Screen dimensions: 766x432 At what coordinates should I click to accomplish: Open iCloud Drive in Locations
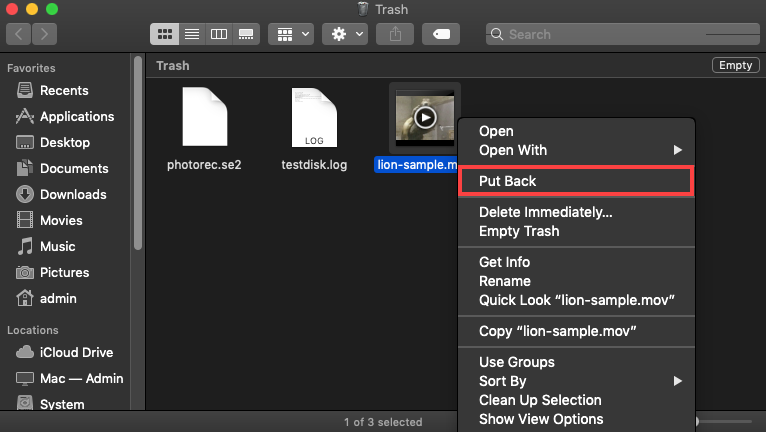(x=76, y=352)
